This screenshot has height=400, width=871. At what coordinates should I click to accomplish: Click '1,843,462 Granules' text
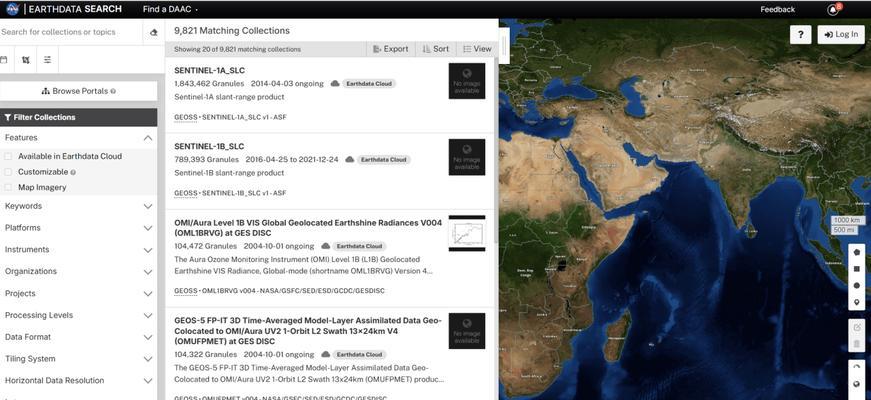209,84
